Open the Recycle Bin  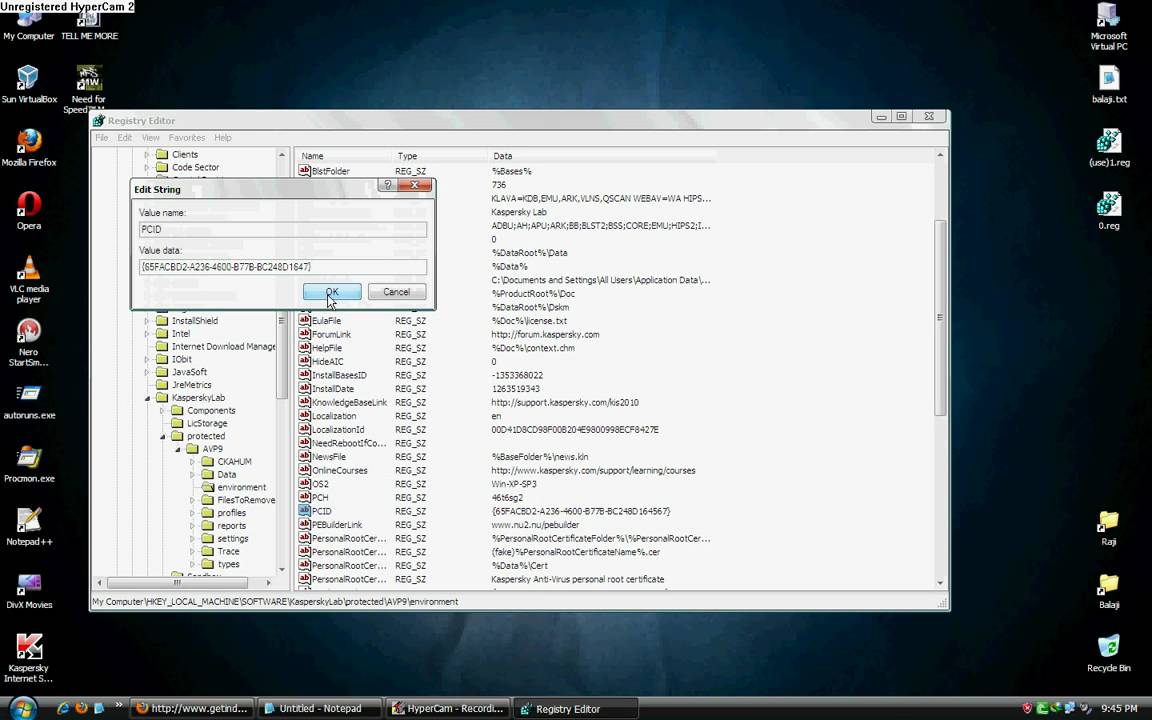pyautogui.click(x=1109, y=654)
